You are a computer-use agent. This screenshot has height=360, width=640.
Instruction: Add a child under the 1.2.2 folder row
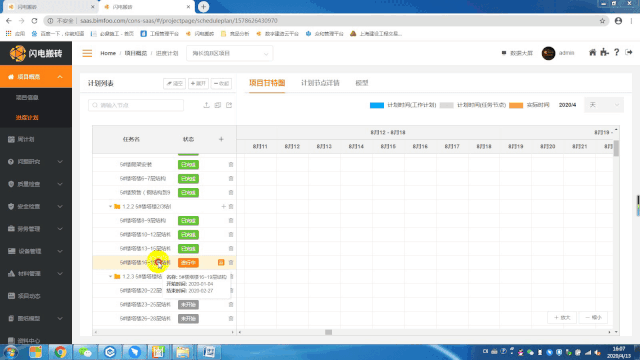(223, 207)
